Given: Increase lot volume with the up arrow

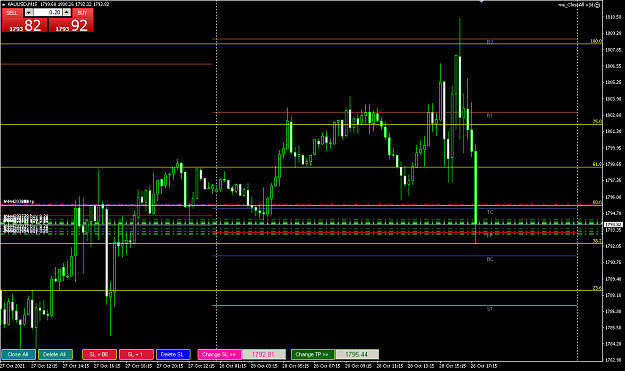Looking at the screenshot, I should coord(67,12).
